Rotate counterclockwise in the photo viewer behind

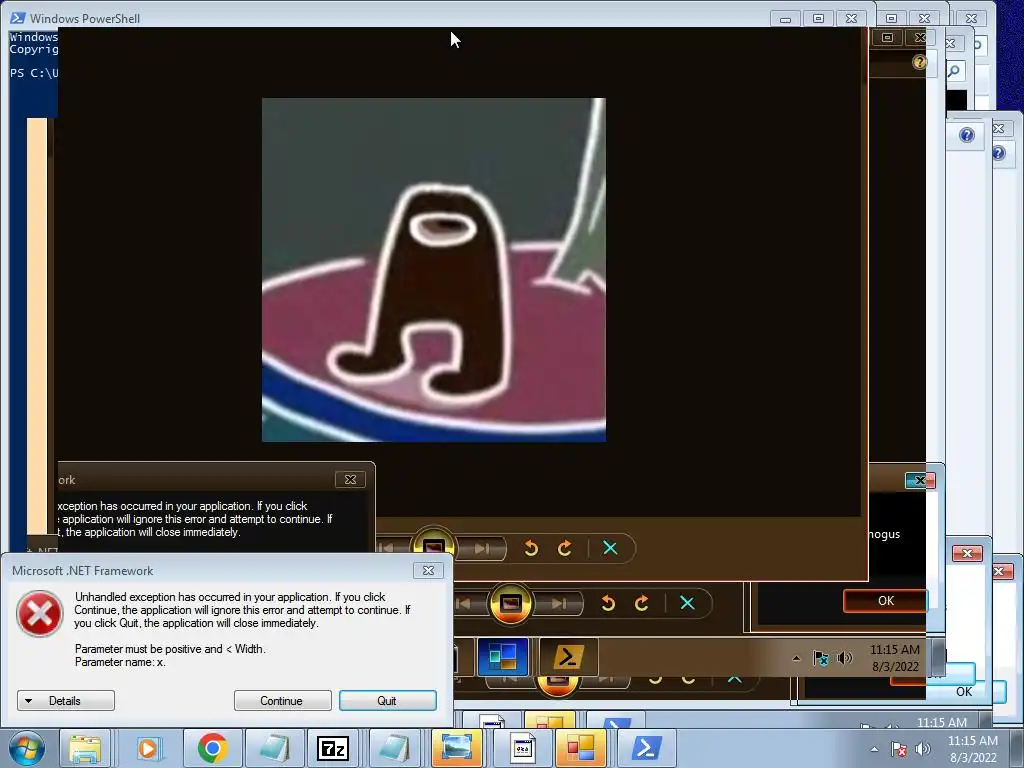click(x=607, y=603)
